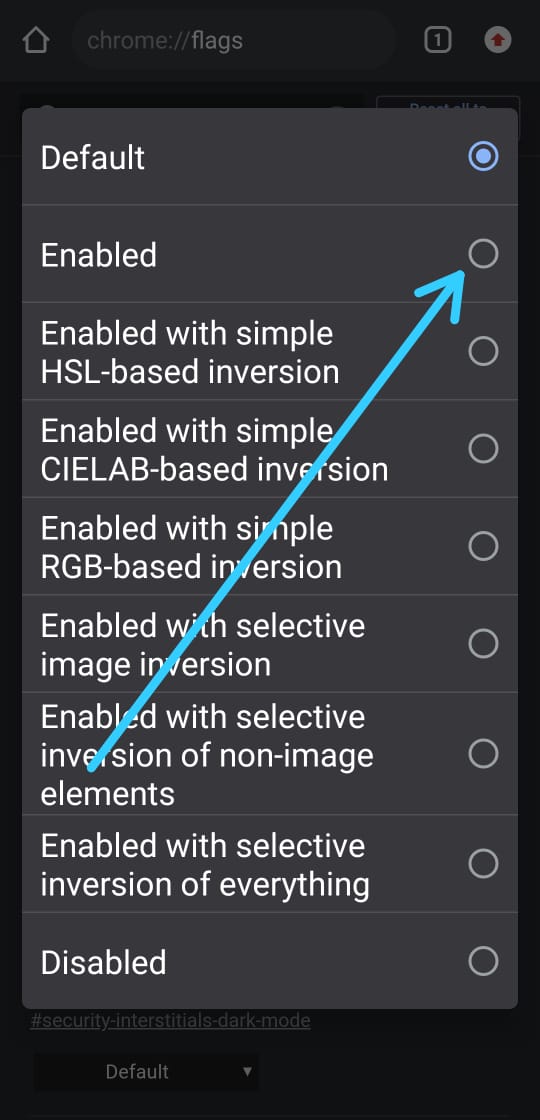Open the Default dropdown below security-interstitials flag
The height and width of the screenshot is (1120, 540).
pyautogui.click(x=146, y=1071)
